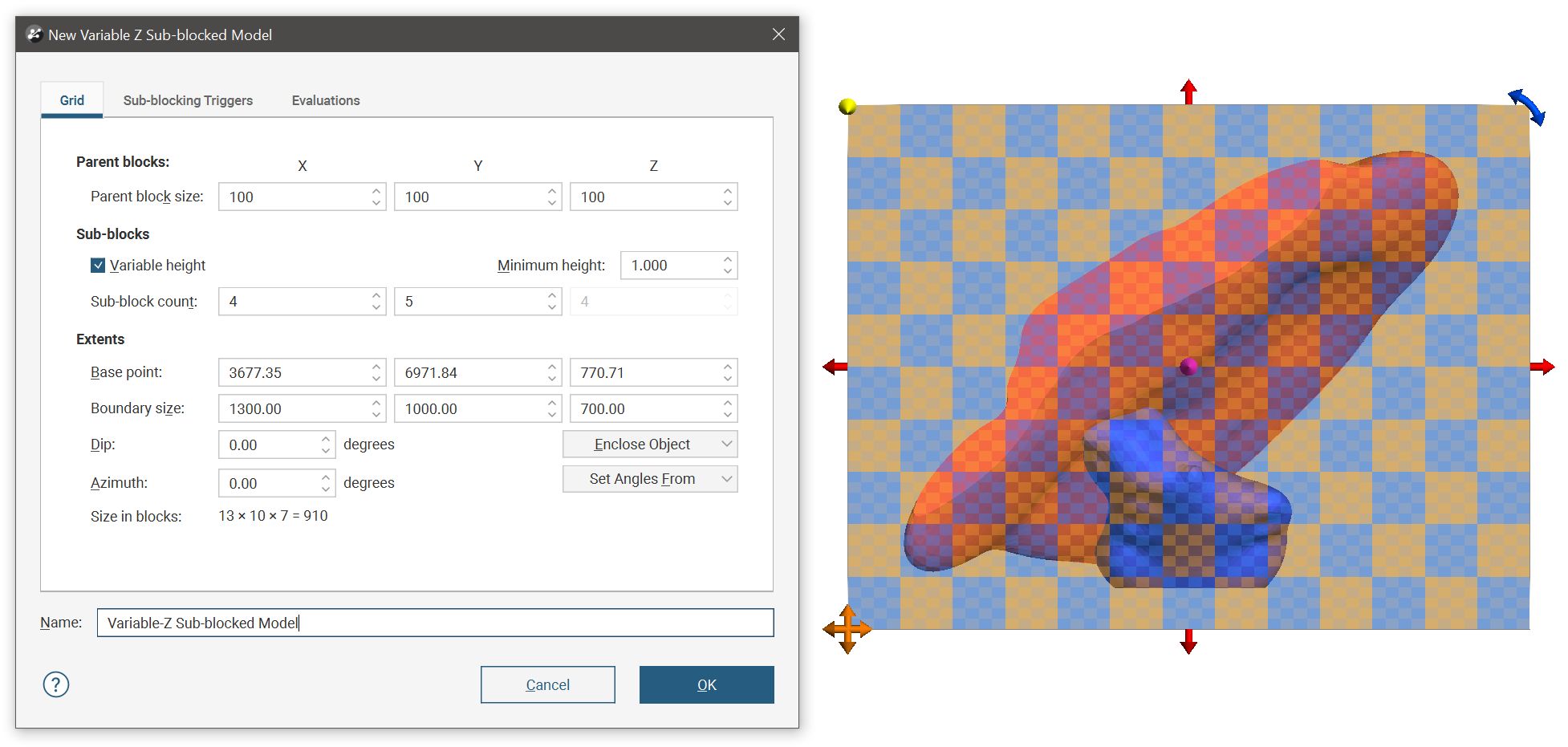
Task: Click the red down arrow handle
Action: pyautogui.click(x=1188, y=642)
